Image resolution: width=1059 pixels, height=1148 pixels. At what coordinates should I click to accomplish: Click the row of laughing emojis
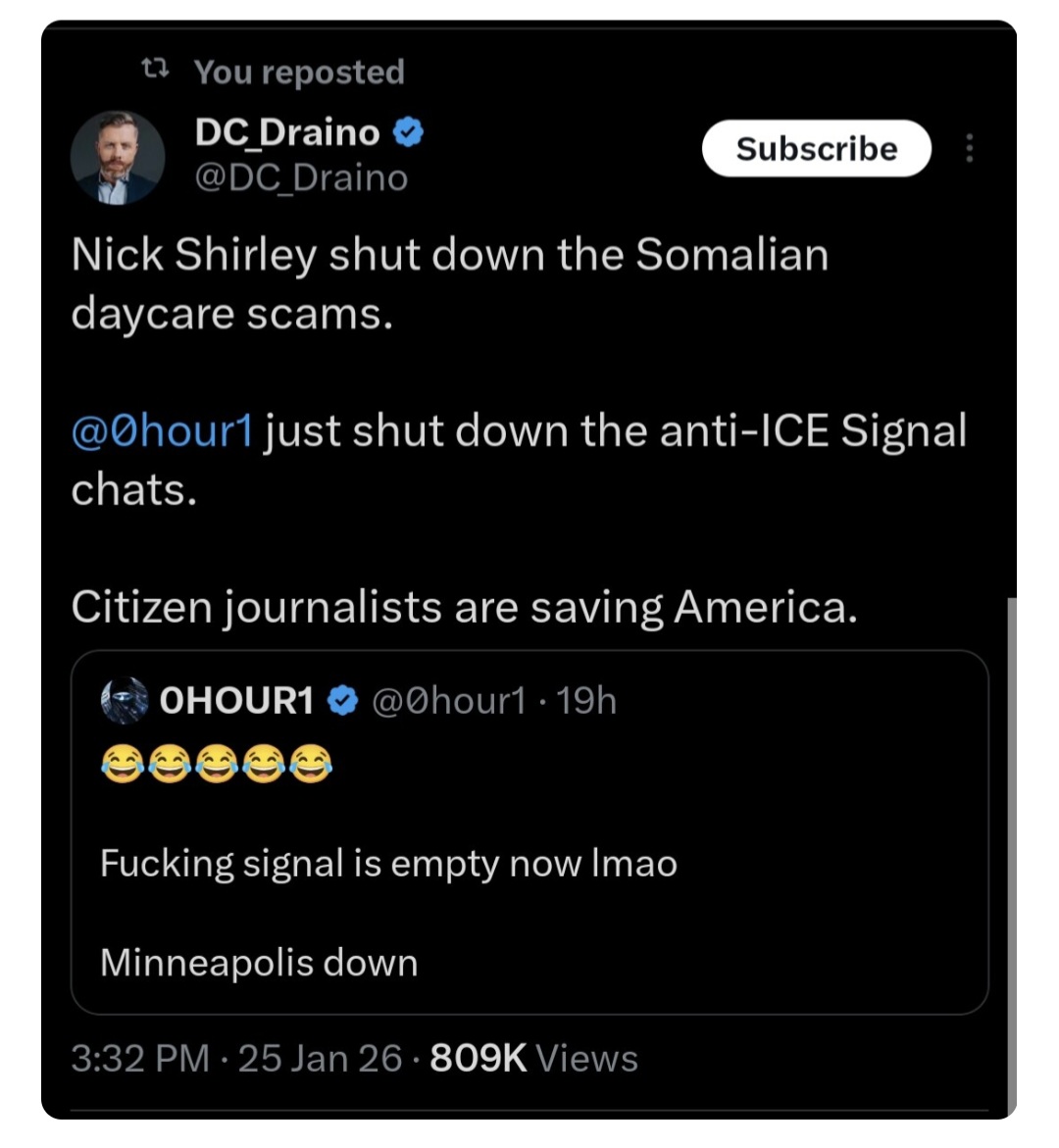pyautogui.click(x=216, y=763)
